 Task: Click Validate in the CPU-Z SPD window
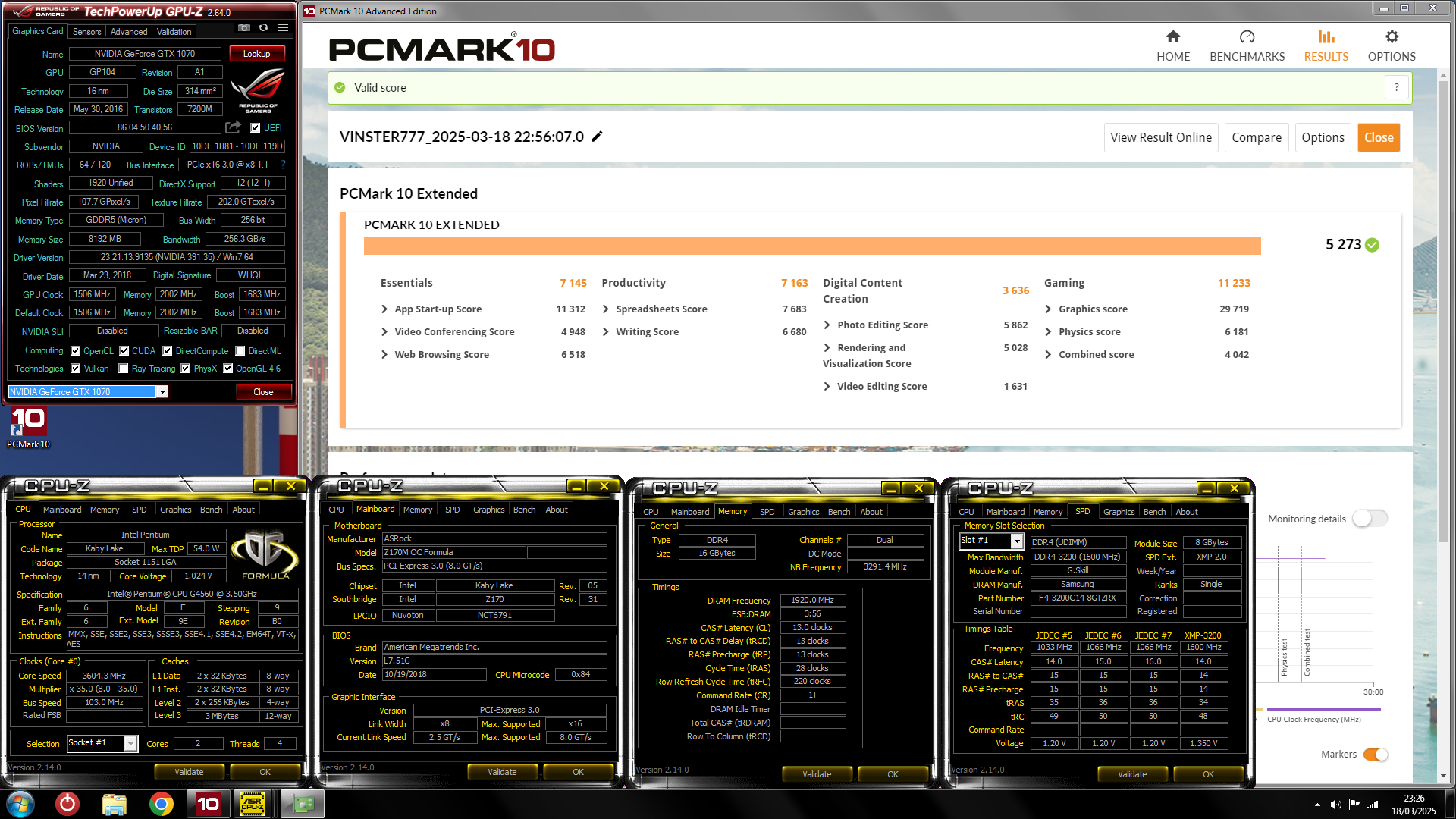pos(1132,774)
